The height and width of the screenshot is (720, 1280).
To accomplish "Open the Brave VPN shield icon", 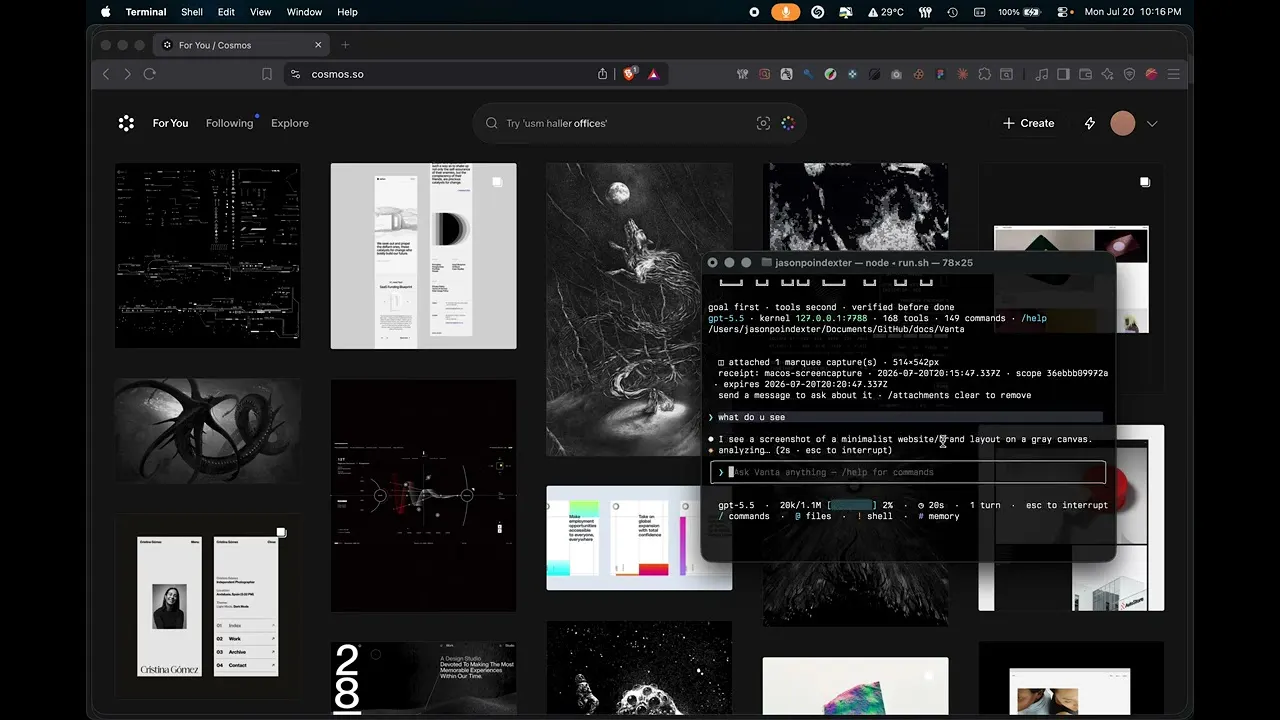I will (x=1130, y=74).
